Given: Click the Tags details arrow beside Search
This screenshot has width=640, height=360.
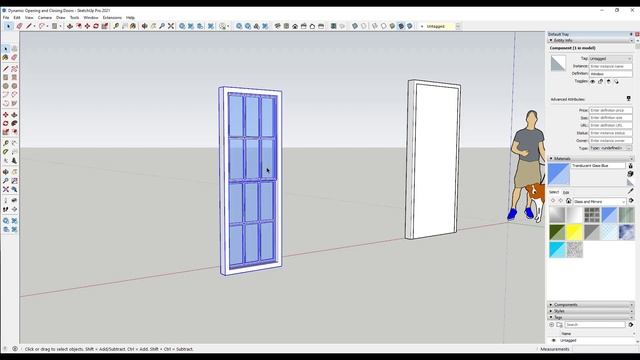Looking at the screenshot, I should pos(631,325).
